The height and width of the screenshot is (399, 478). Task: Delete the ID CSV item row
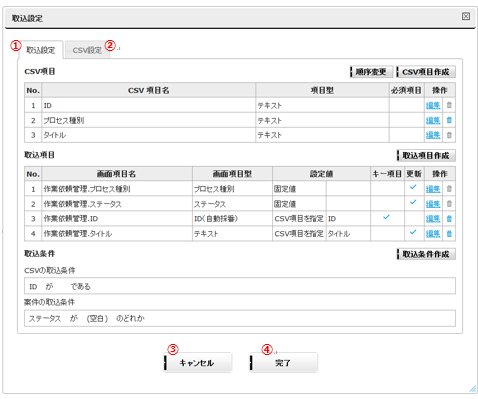pyautogui.click(x=449, y=105)
